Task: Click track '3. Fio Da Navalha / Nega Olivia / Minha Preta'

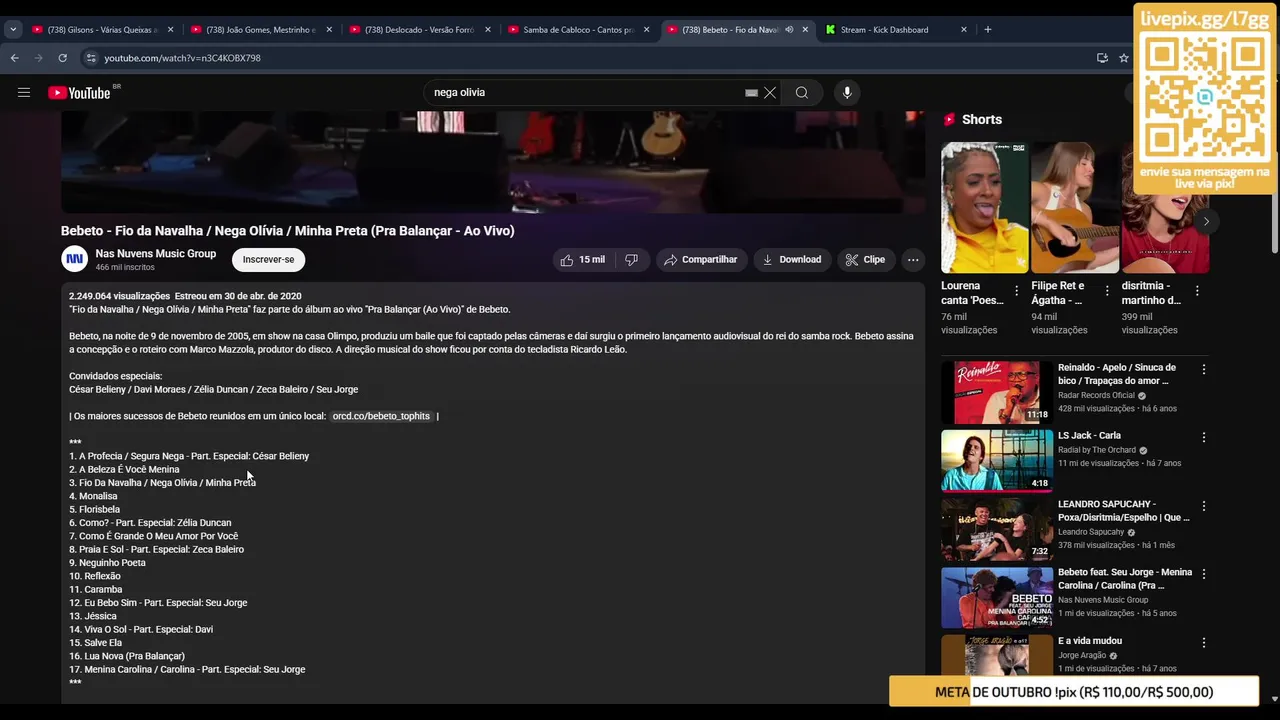Action: pyautogui.click(x=163, y=483)
